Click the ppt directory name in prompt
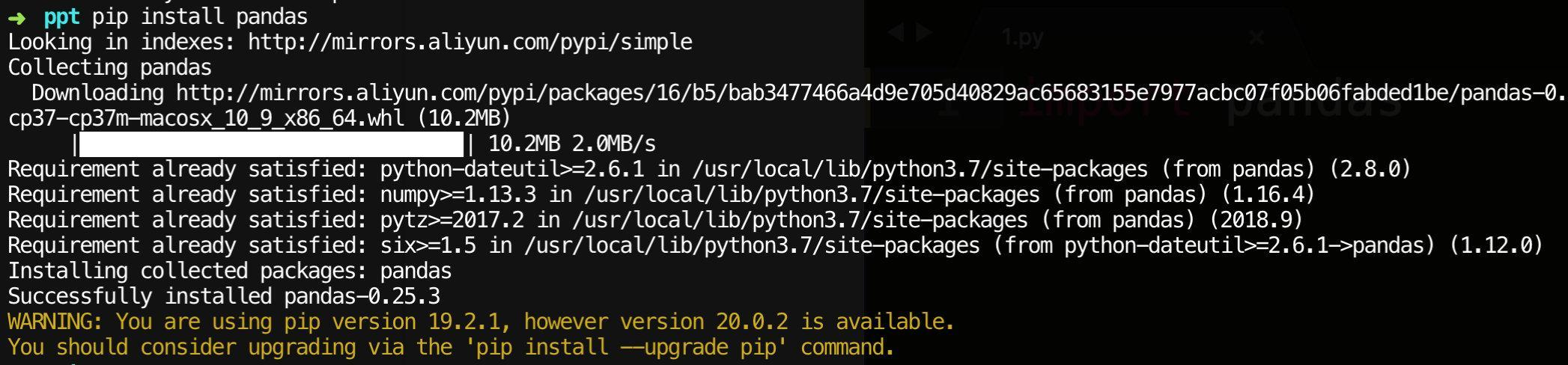Image resolution: width=1568 pixels, height=365 pixels. coord(62,16)
